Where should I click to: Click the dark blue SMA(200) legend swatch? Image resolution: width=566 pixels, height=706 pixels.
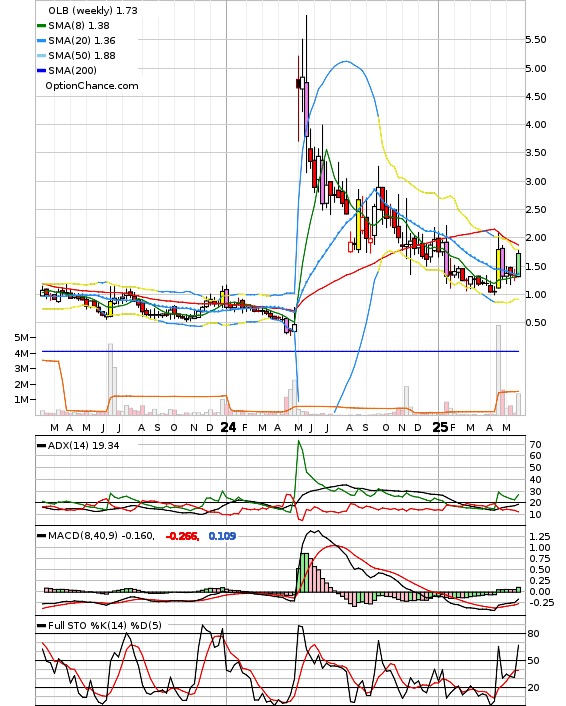pyautogui.click(x=41, y=71)
